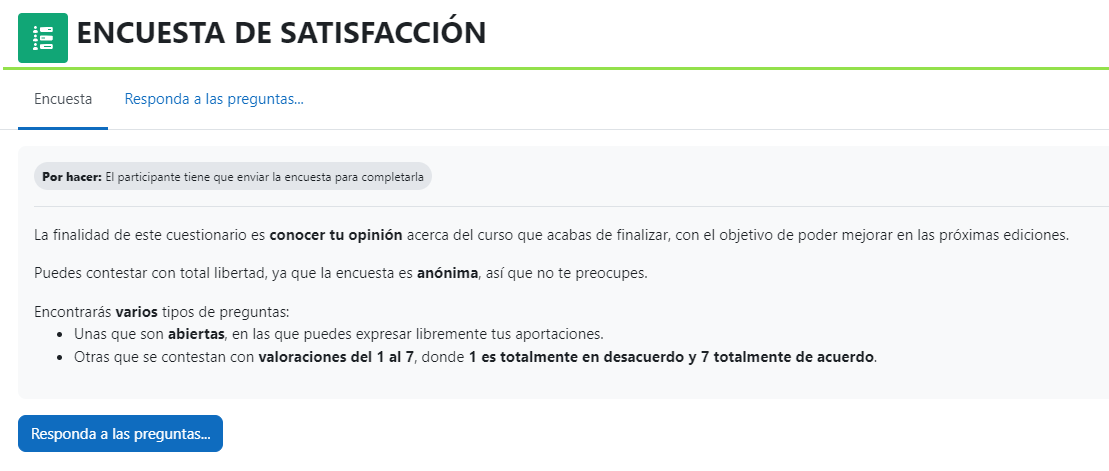The width and height of the screenshot is (1109, 471).
Task: Click the green survey activity icon
Action: 43,38
